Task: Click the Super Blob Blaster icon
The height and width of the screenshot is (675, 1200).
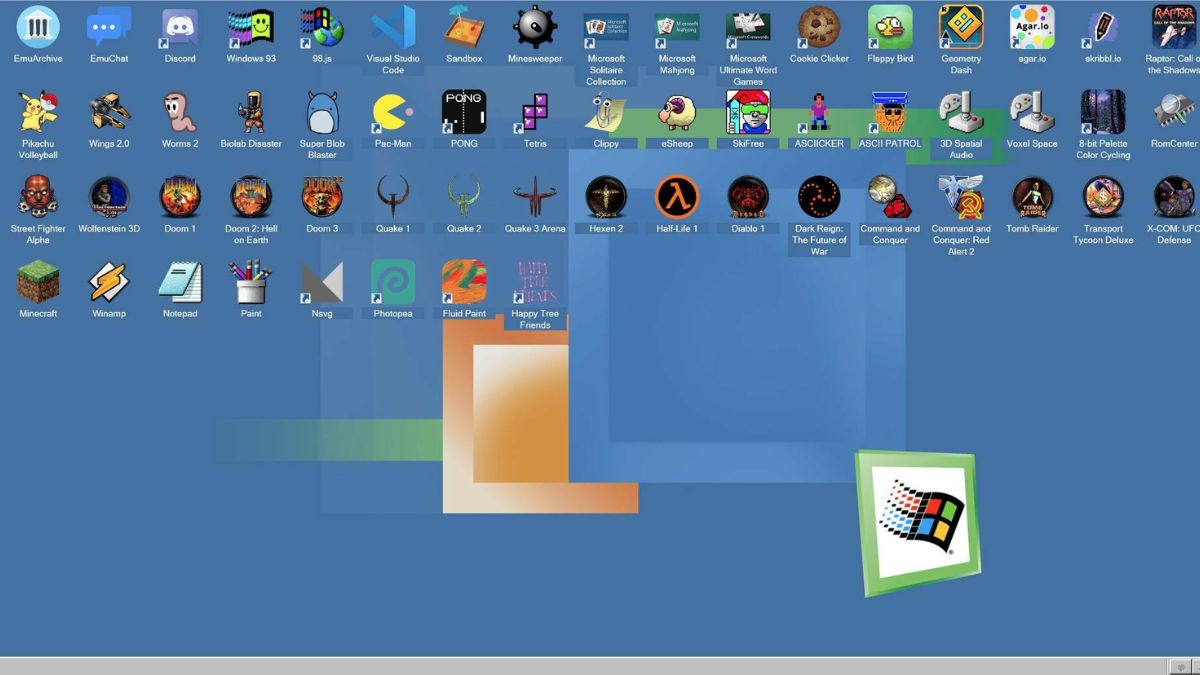Action: coord(322,112)
